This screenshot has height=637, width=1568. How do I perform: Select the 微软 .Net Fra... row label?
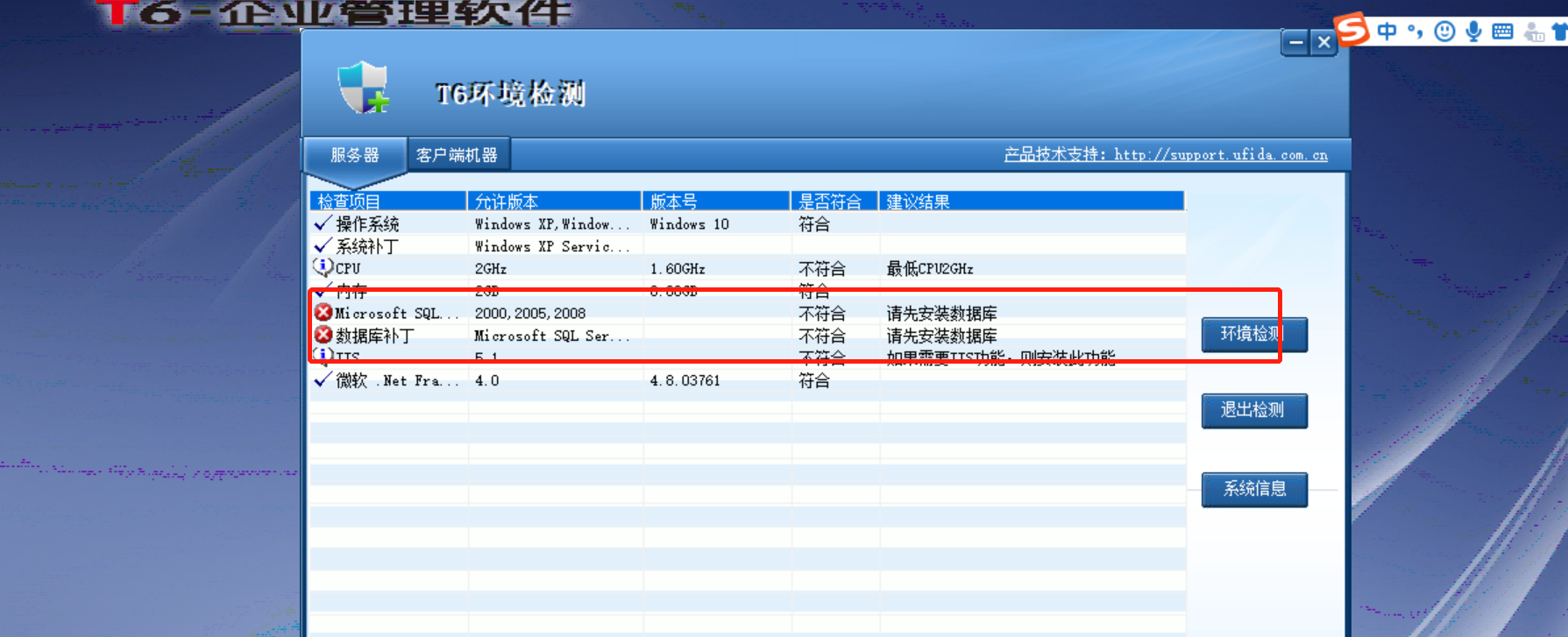[x=397, y=380]
